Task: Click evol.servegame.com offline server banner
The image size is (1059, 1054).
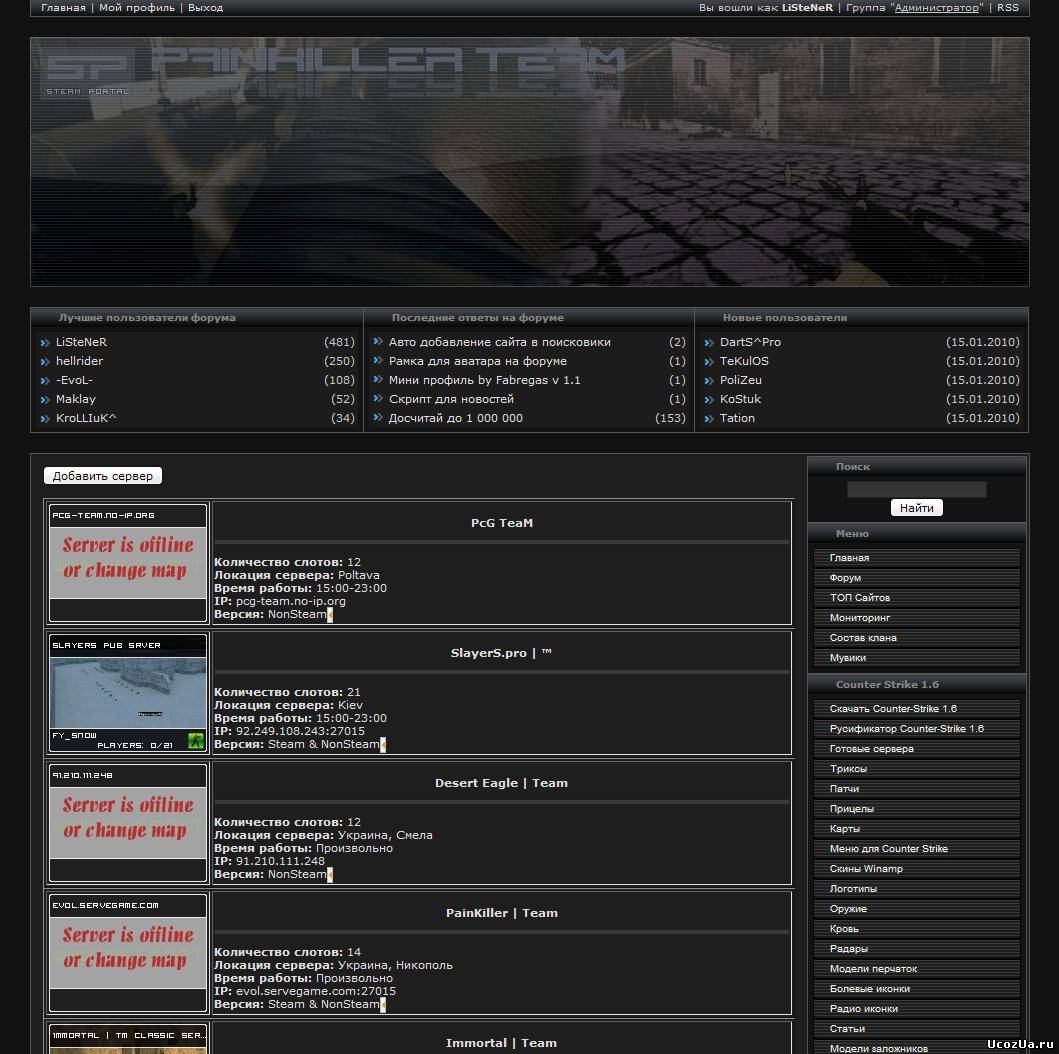Action: click(128, 953)
